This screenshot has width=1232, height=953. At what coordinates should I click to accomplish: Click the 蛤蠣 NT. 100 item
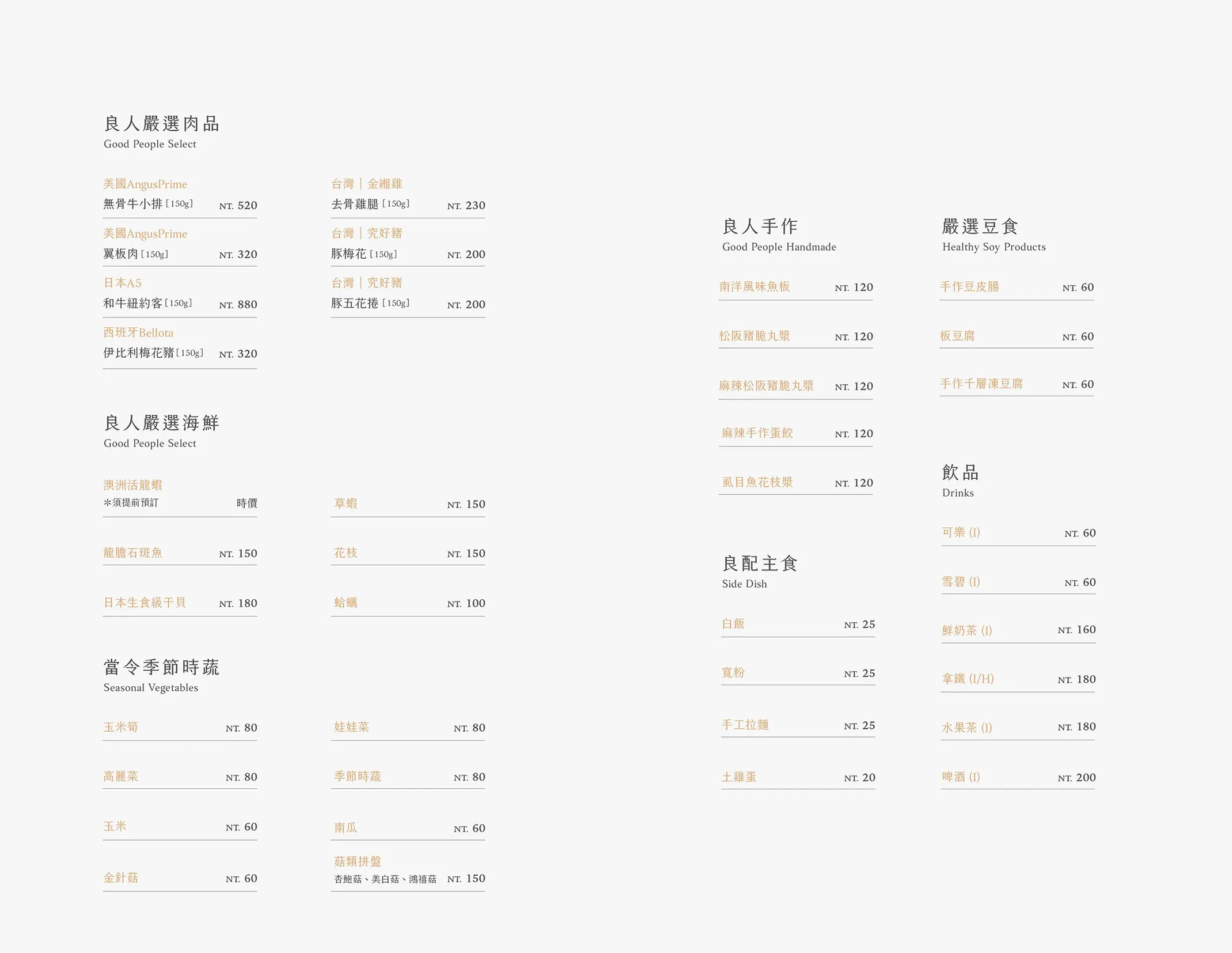(346, 603)
